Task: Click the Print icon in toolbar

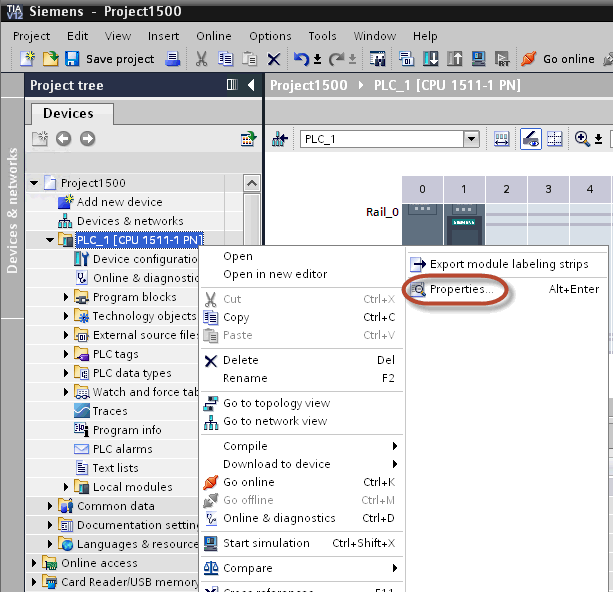Action: pyautogui.click(x=172, y=59)
